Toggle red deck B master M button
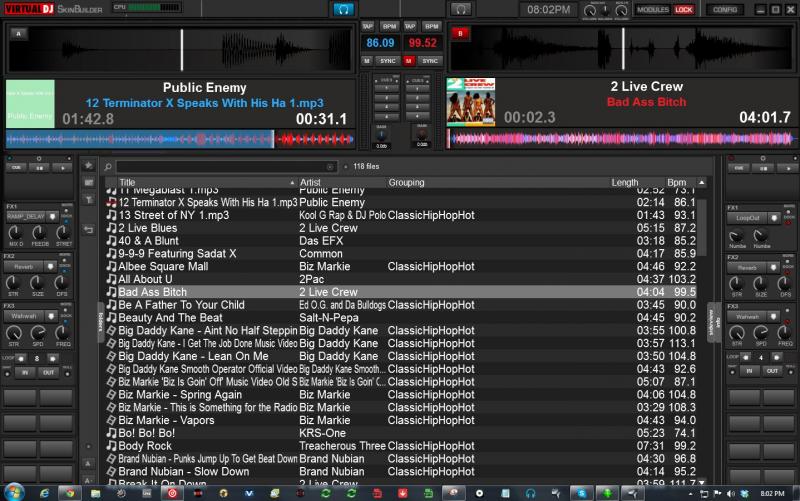800x501 pixels. click(409, 61)
